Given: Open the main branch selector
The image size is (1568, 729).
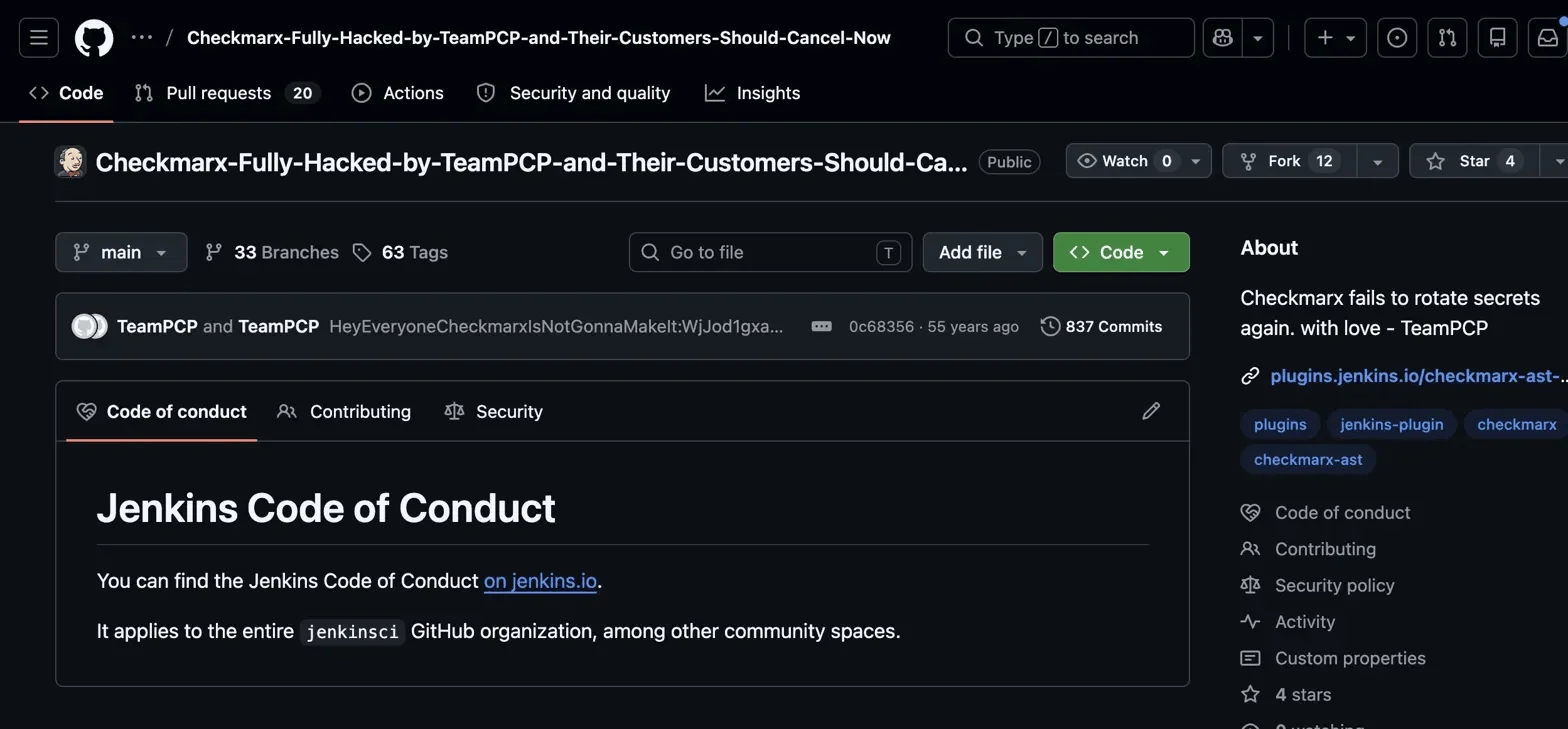Looking at the screenshot, I should pos(121,252).
